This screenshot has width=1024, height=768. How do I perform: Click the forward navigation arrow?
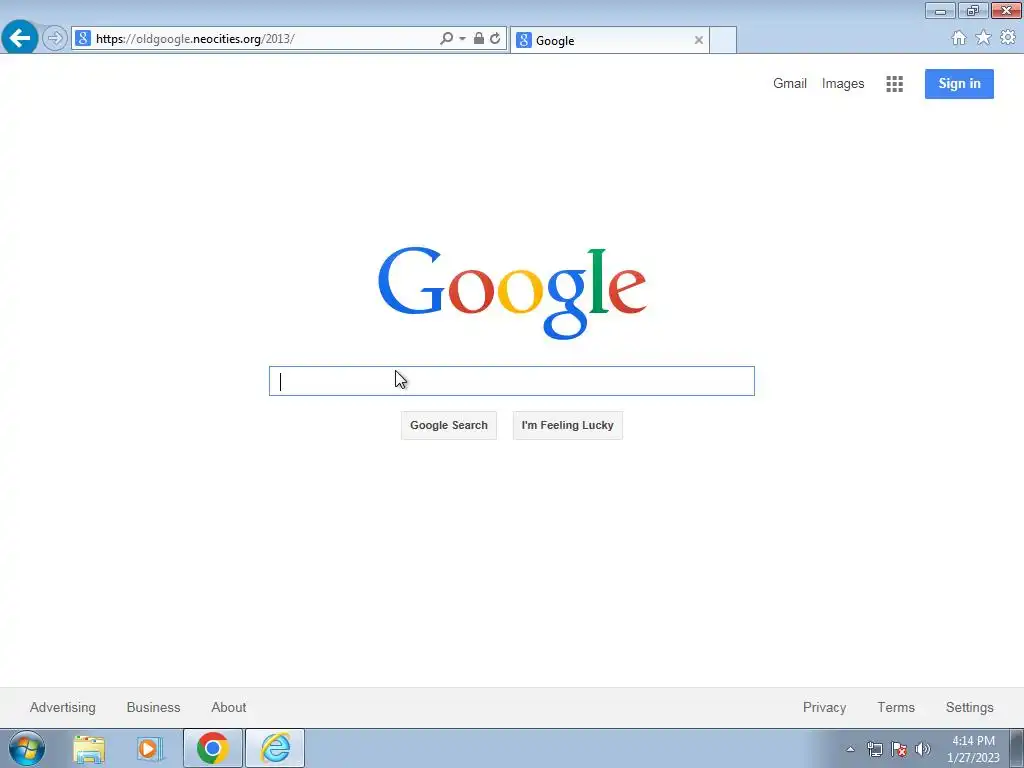pos(55,38)
